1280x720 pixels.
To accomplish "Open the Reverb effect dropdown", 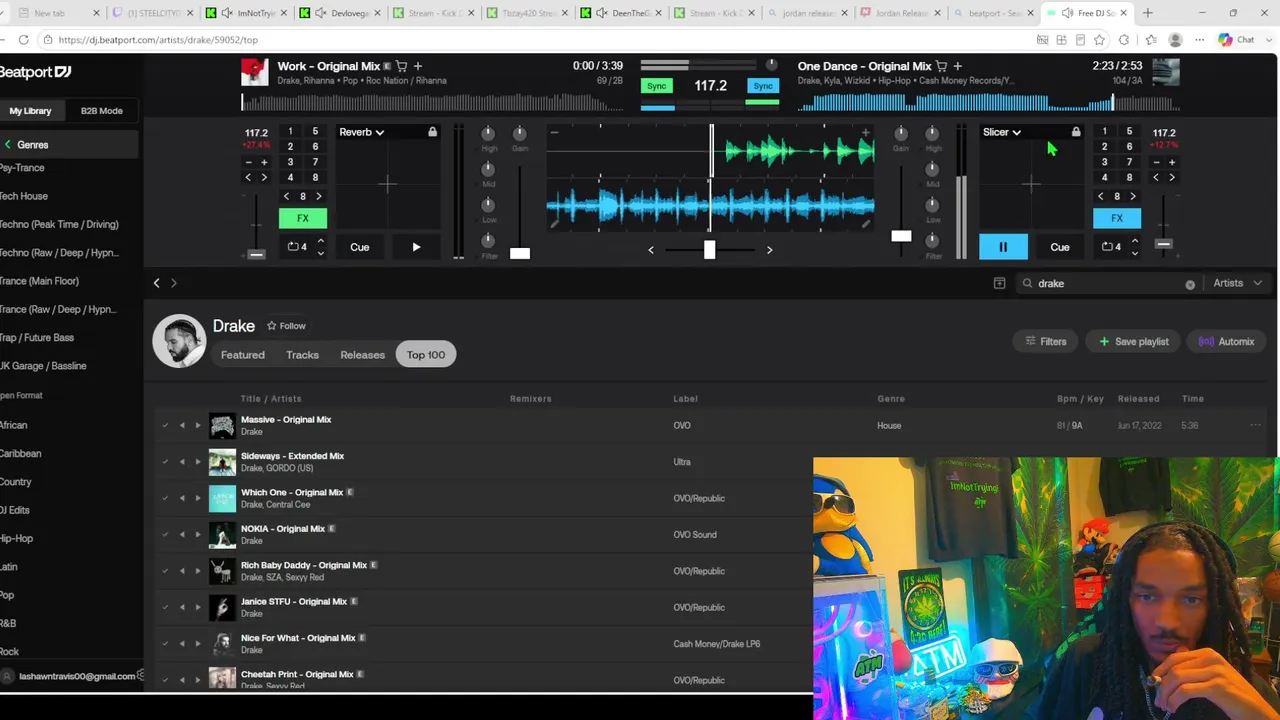I will 362,132.
